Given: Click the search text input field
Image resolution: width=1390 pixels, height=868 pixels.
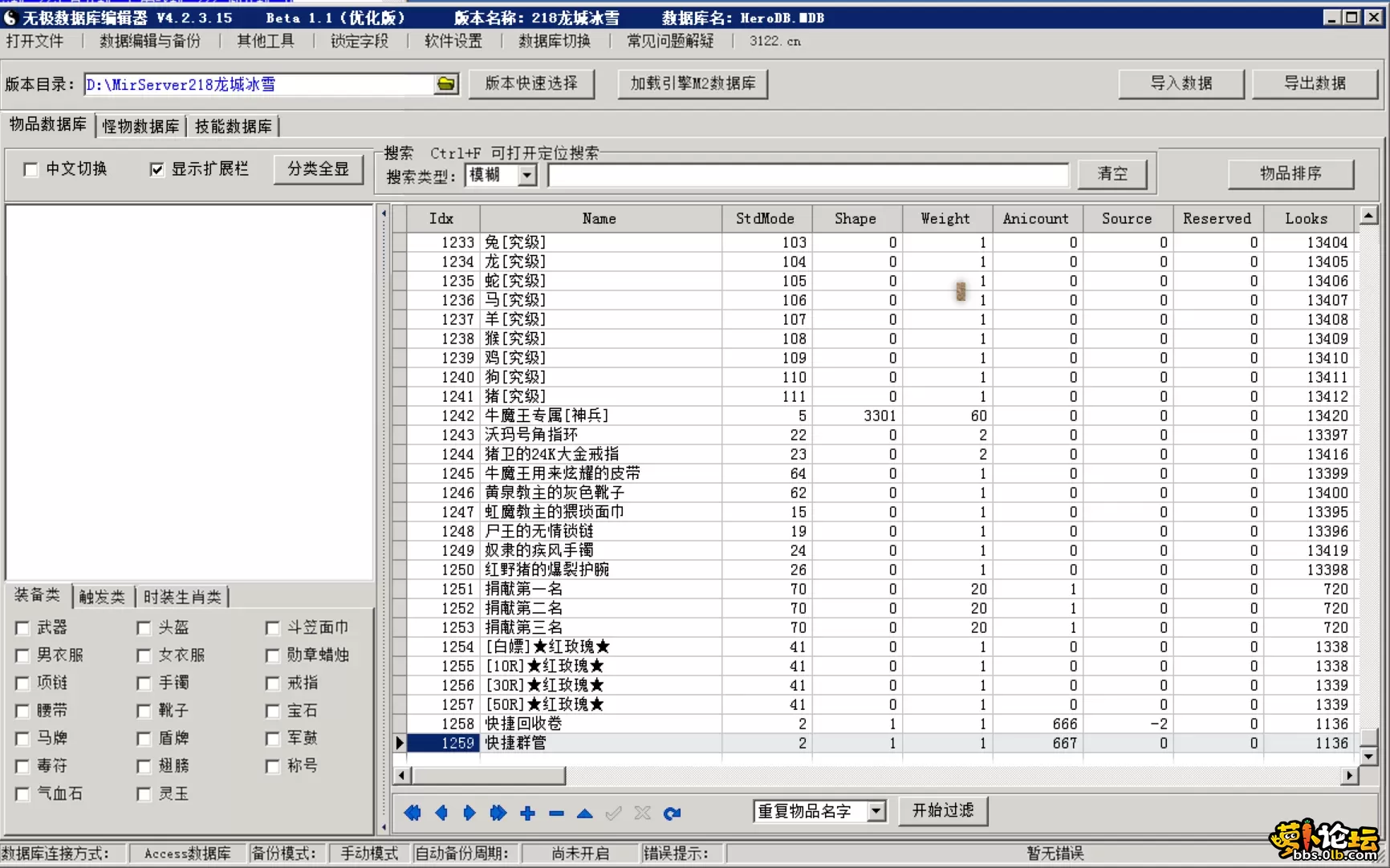Looking at the screenshot, I should [x=808, y=175].
